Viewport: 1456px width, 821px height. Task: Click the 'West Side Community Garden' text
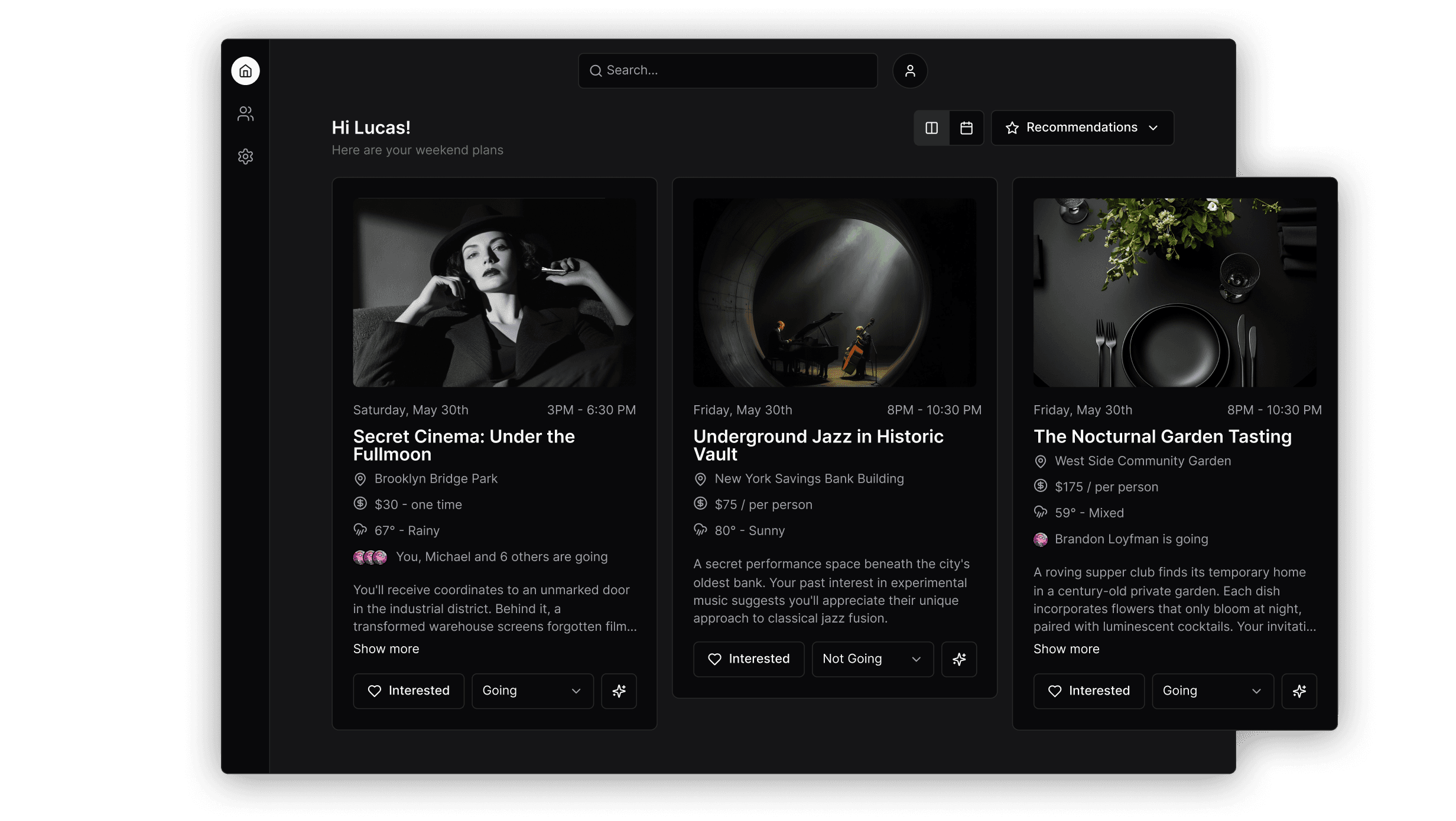click(x=1143, y=461)
